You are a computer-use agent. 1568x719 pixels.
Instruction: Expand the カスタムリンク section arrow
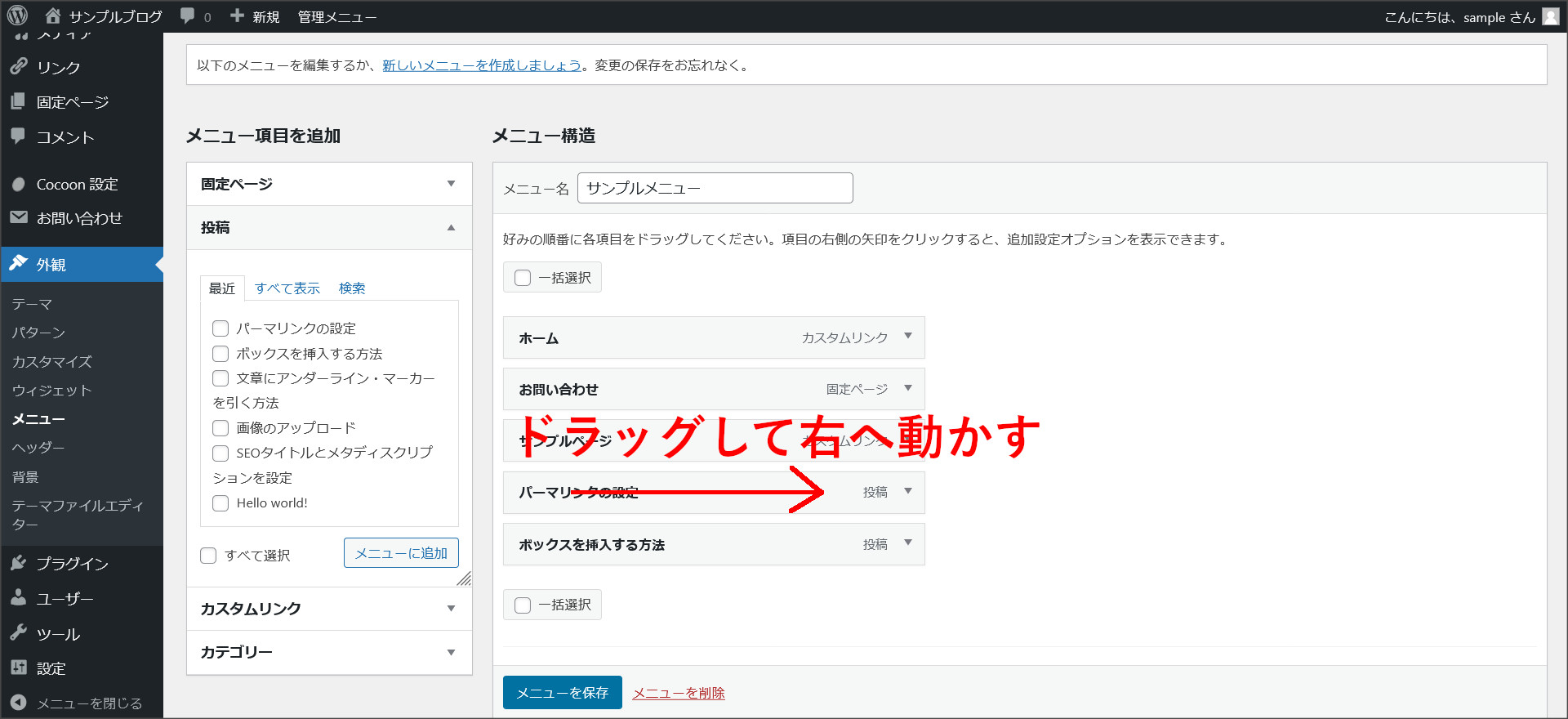451,609
